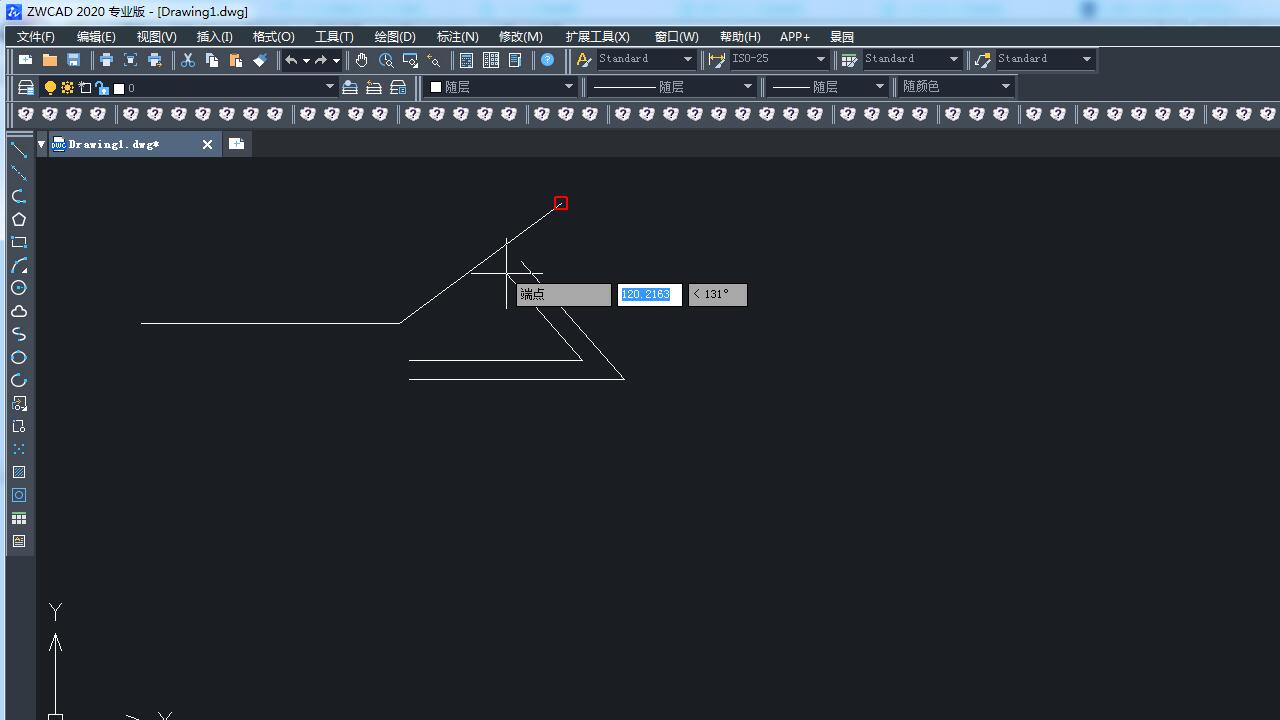Toggle layer 0 on/off lightbulb
The image size is (1280, 720).
50,88
